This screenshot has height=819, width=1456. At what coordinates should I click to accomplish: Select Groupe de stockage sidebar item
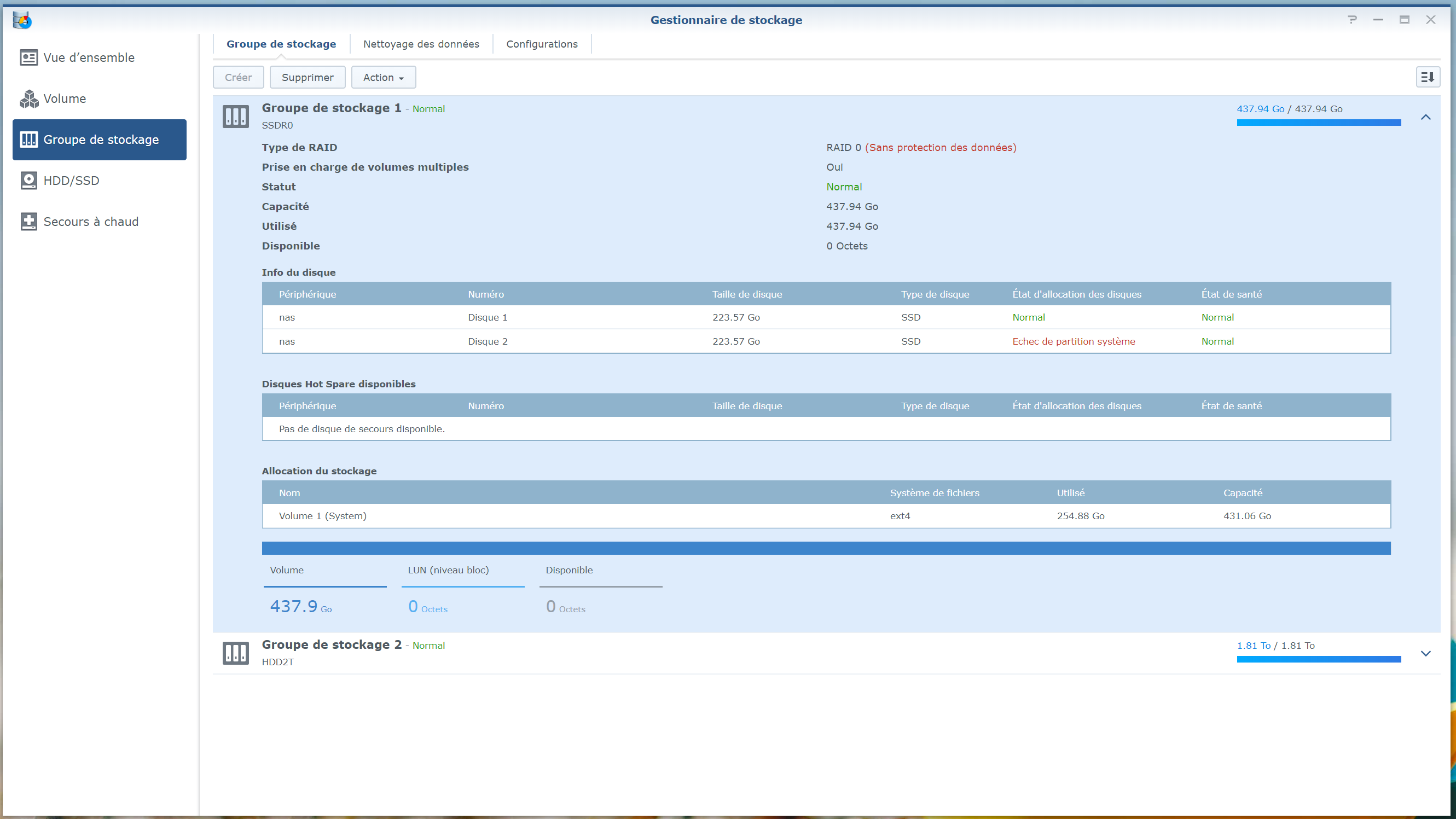coord(100,140)
